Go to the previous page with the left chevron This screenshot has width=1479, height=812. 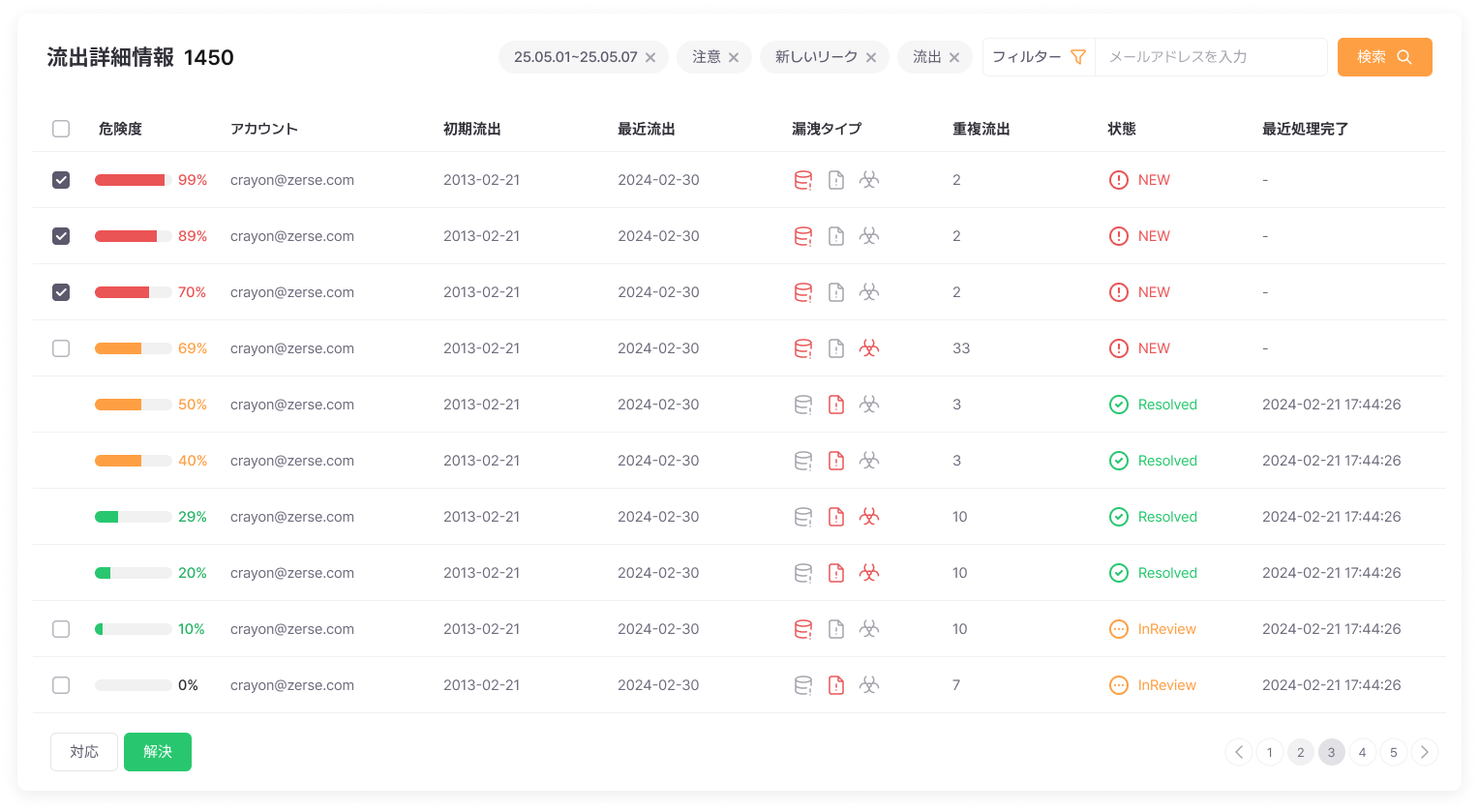point(1239,752)
